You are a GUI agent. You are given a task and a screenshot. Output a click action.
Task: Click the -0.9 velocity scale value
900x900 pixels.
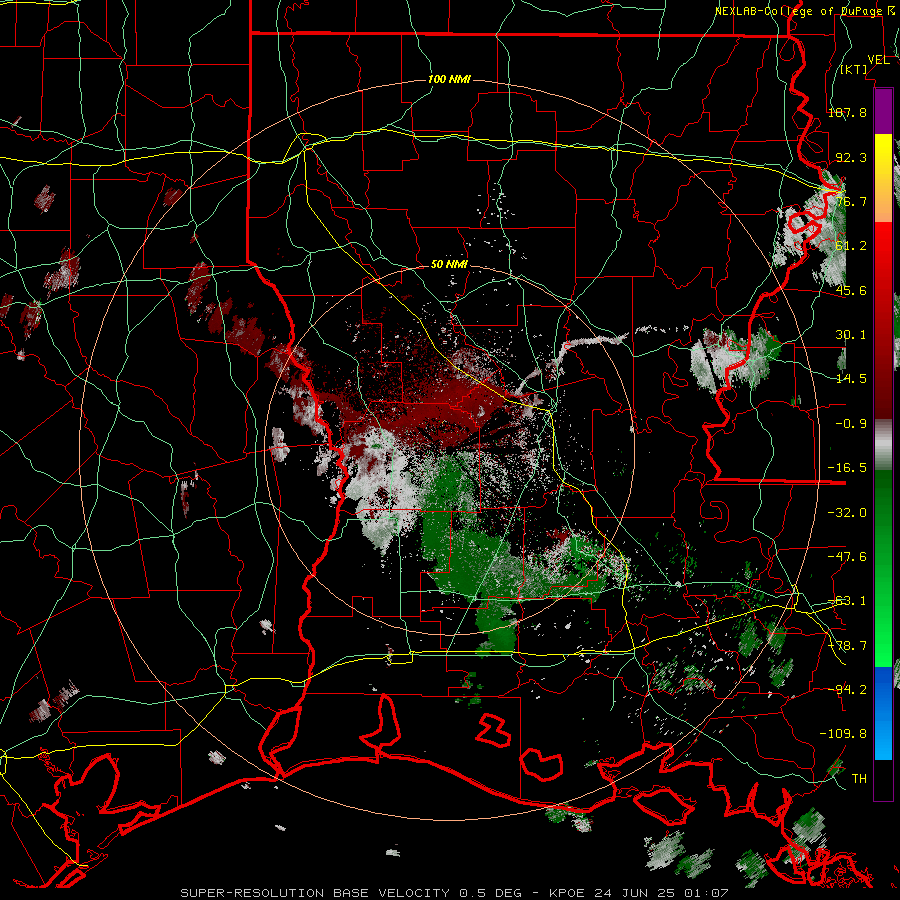[851, 424]
